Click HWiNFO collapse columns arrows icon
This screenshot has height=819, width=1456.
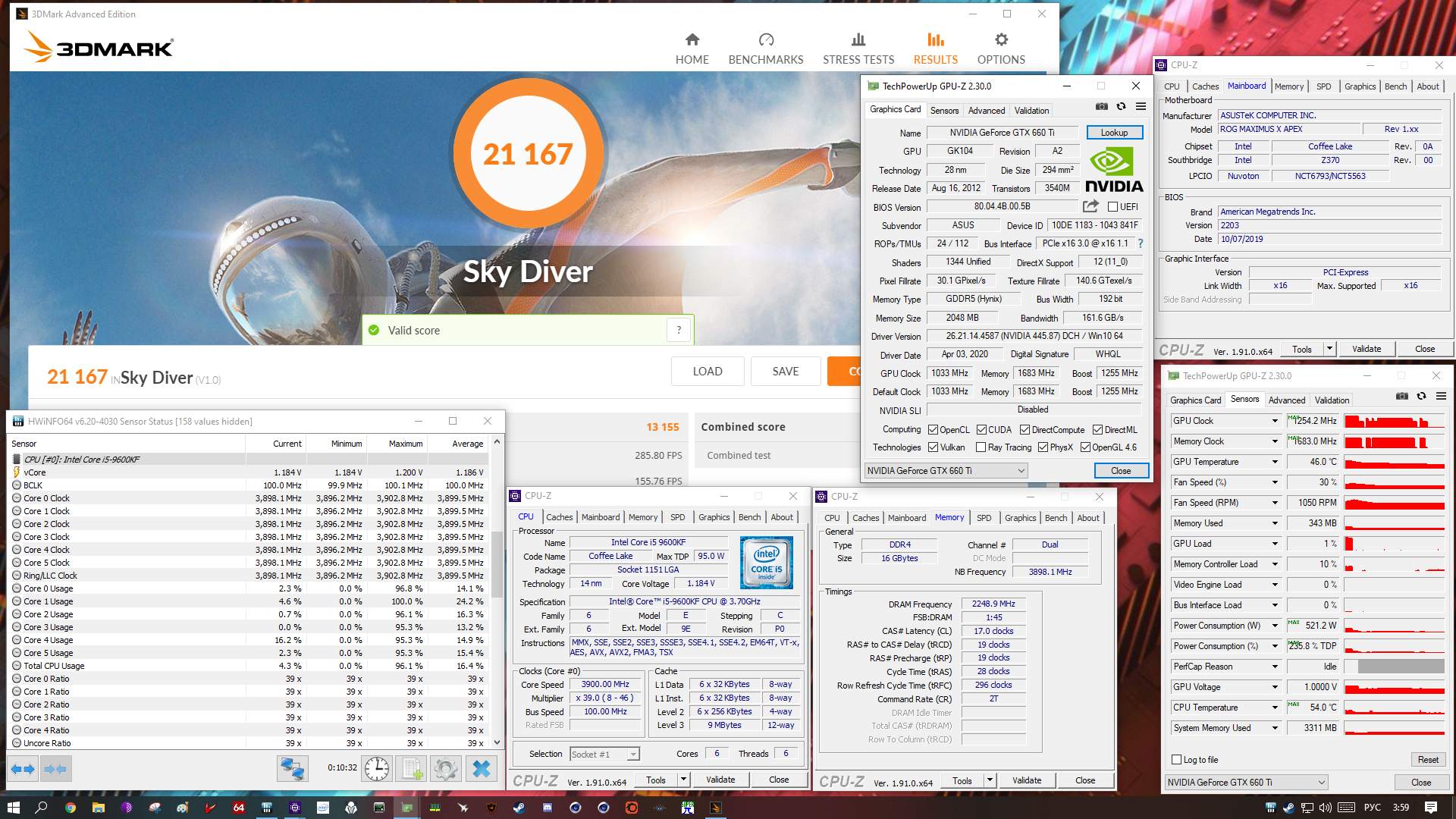[x=55, y=769]
